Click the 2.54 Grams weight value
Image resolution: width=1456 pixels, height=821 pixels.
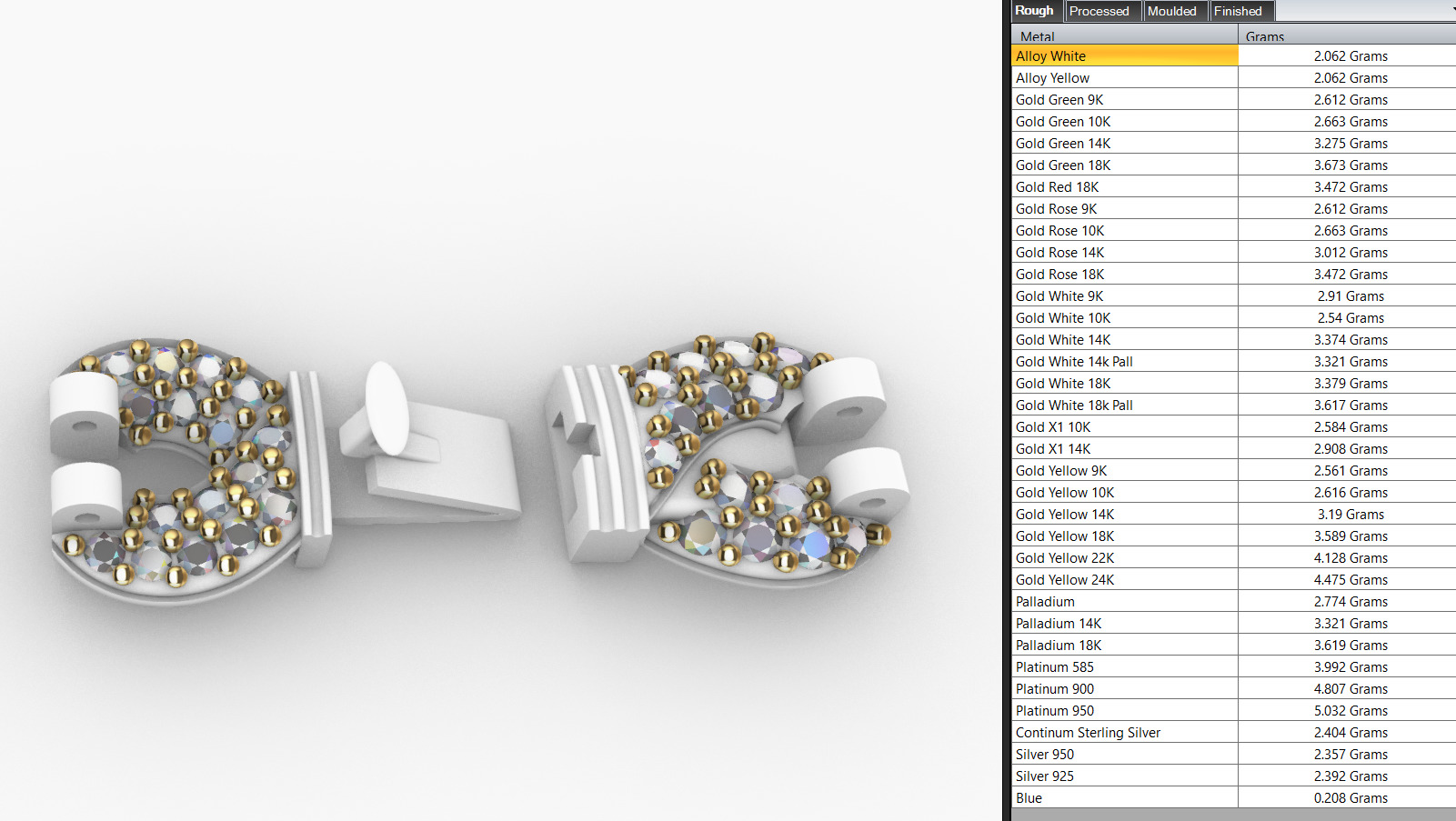click(1351, 317)
